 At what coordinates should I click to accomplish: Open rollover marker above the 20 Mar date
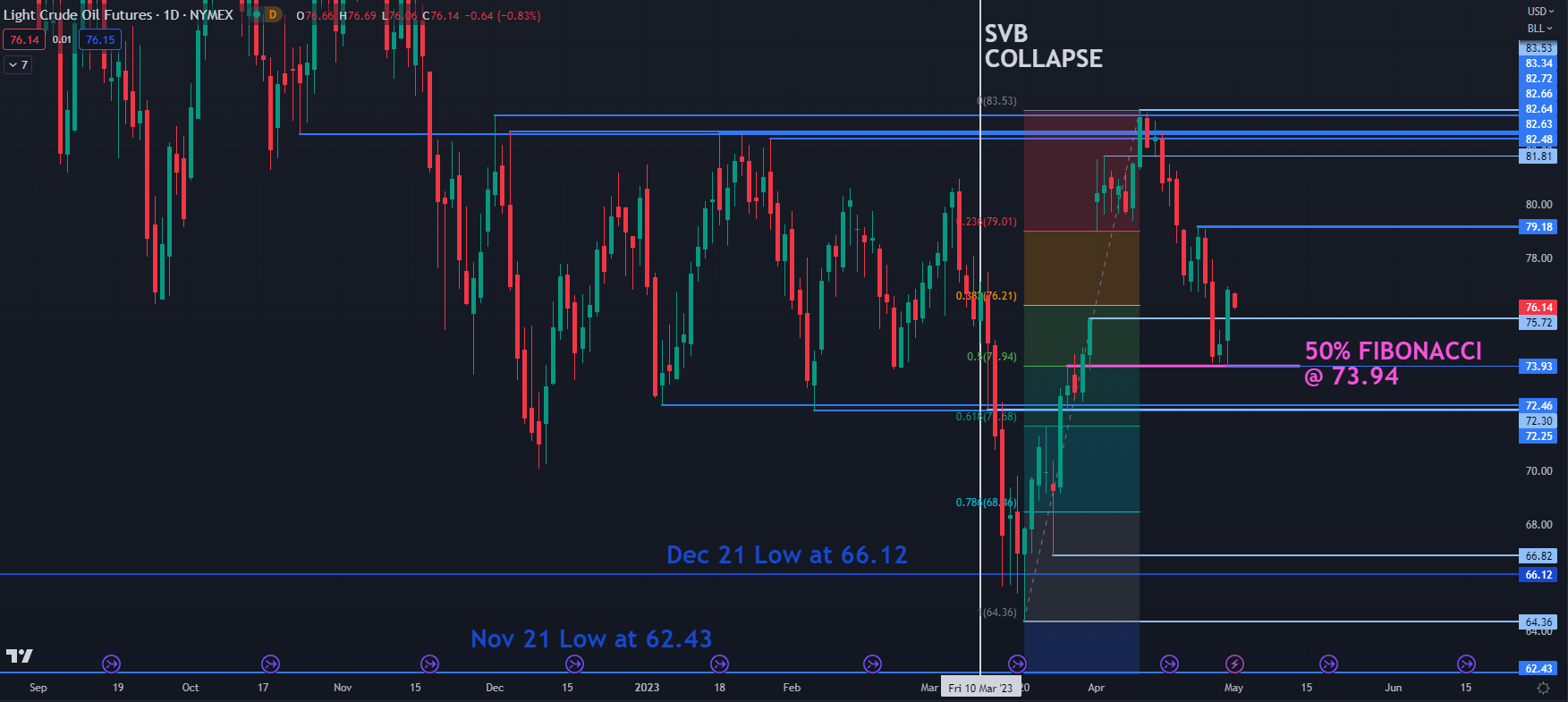pos(1017,664)
